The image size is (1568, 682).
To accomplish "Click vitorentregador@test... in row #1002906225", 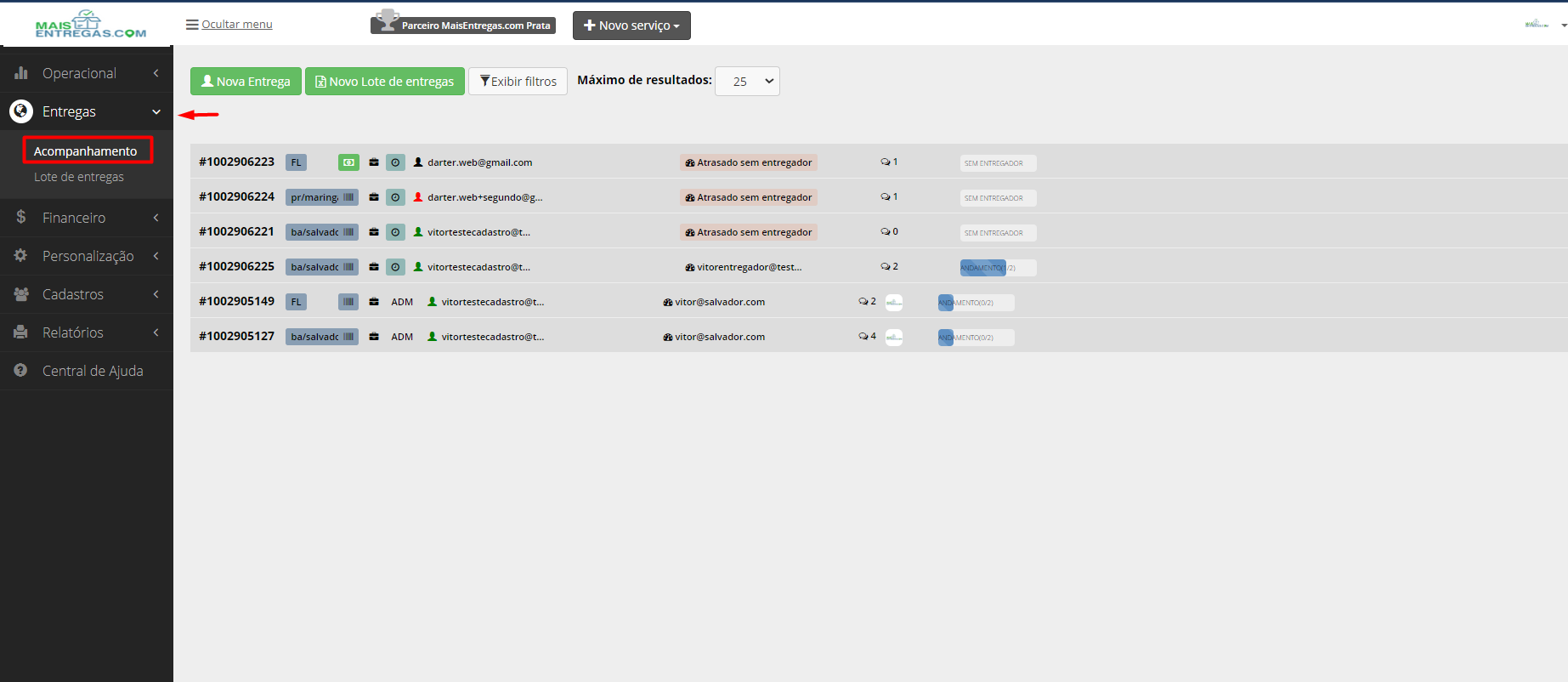I will coord(749,267).
